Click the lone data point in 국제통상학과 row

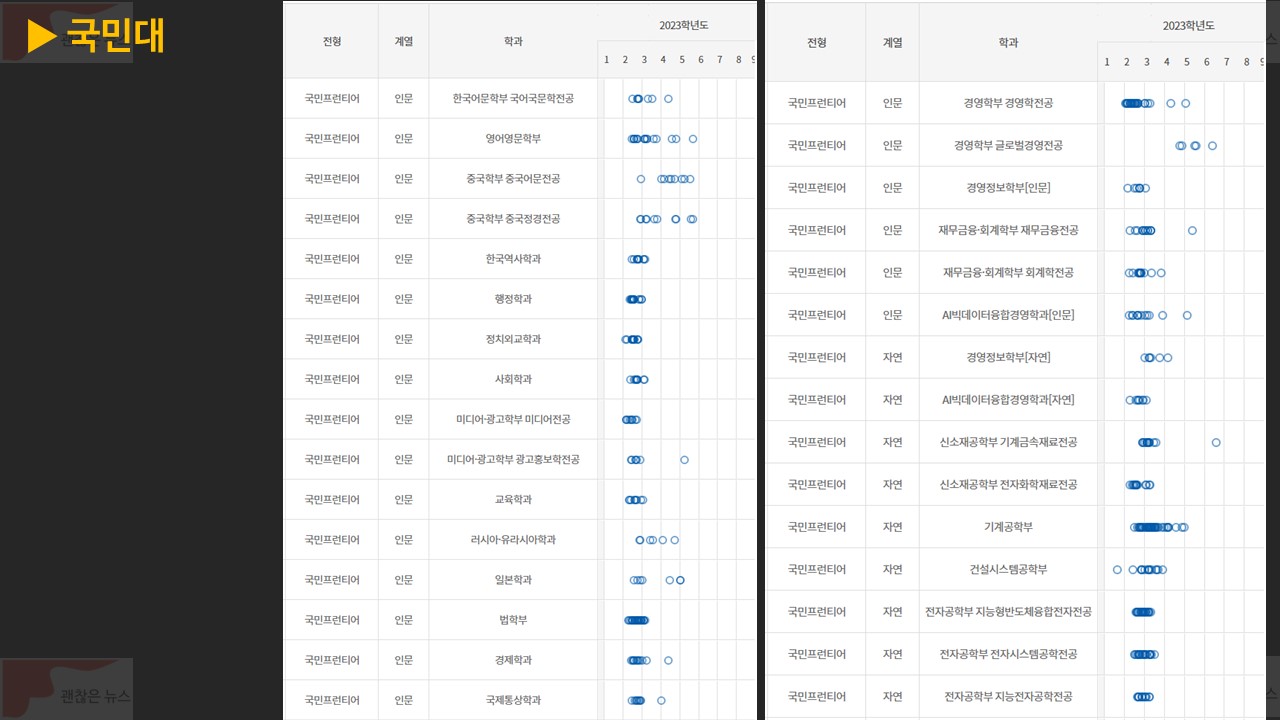click(x=661, y=700)
